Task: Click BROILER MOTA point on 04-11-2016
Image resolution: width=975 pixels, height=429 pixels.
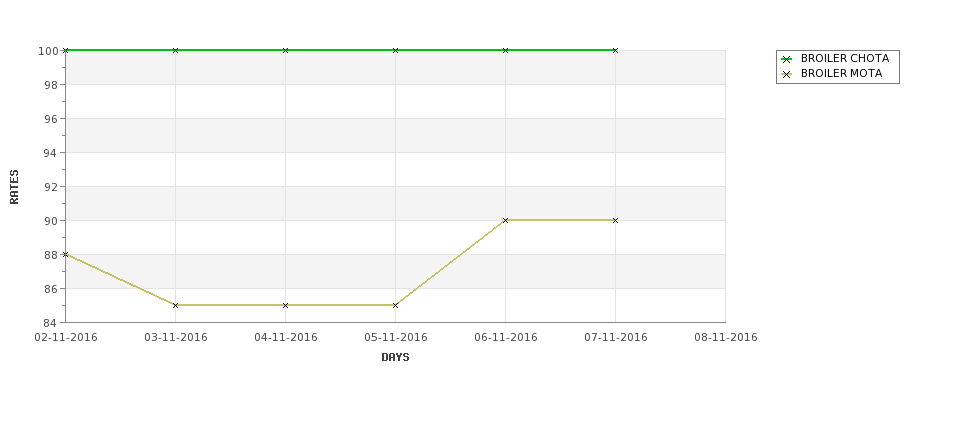Action: tap(285, 305)
